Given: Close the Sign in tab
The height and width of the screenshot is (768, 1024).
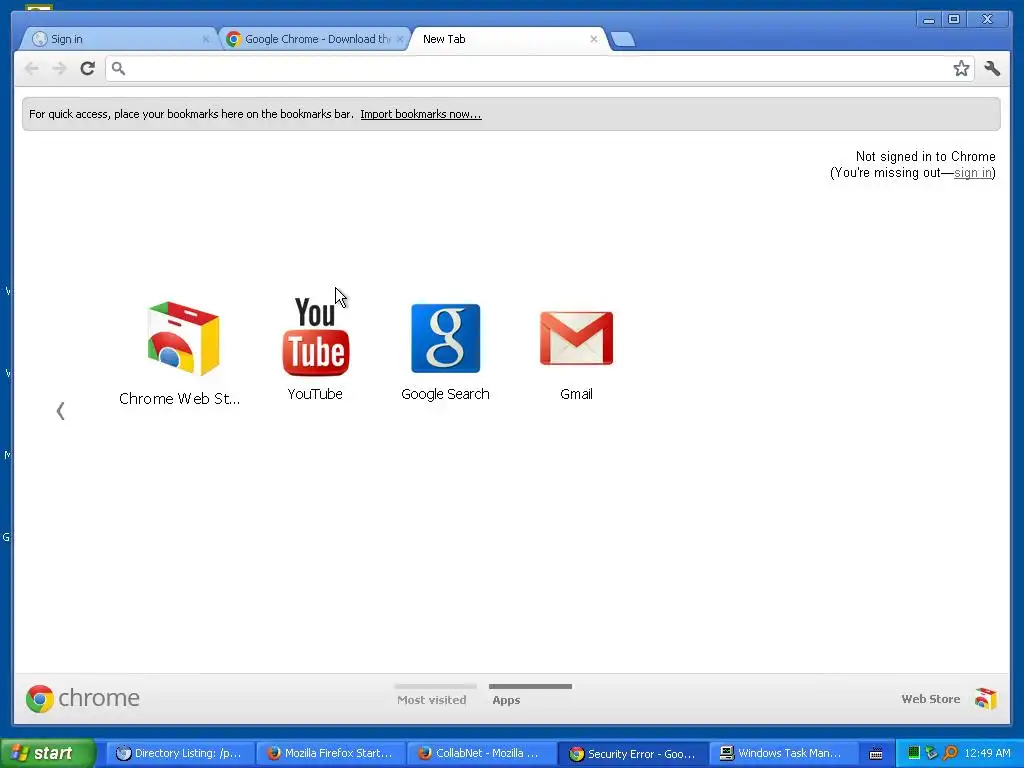Looking at the screenshot, I should (206, 39).
